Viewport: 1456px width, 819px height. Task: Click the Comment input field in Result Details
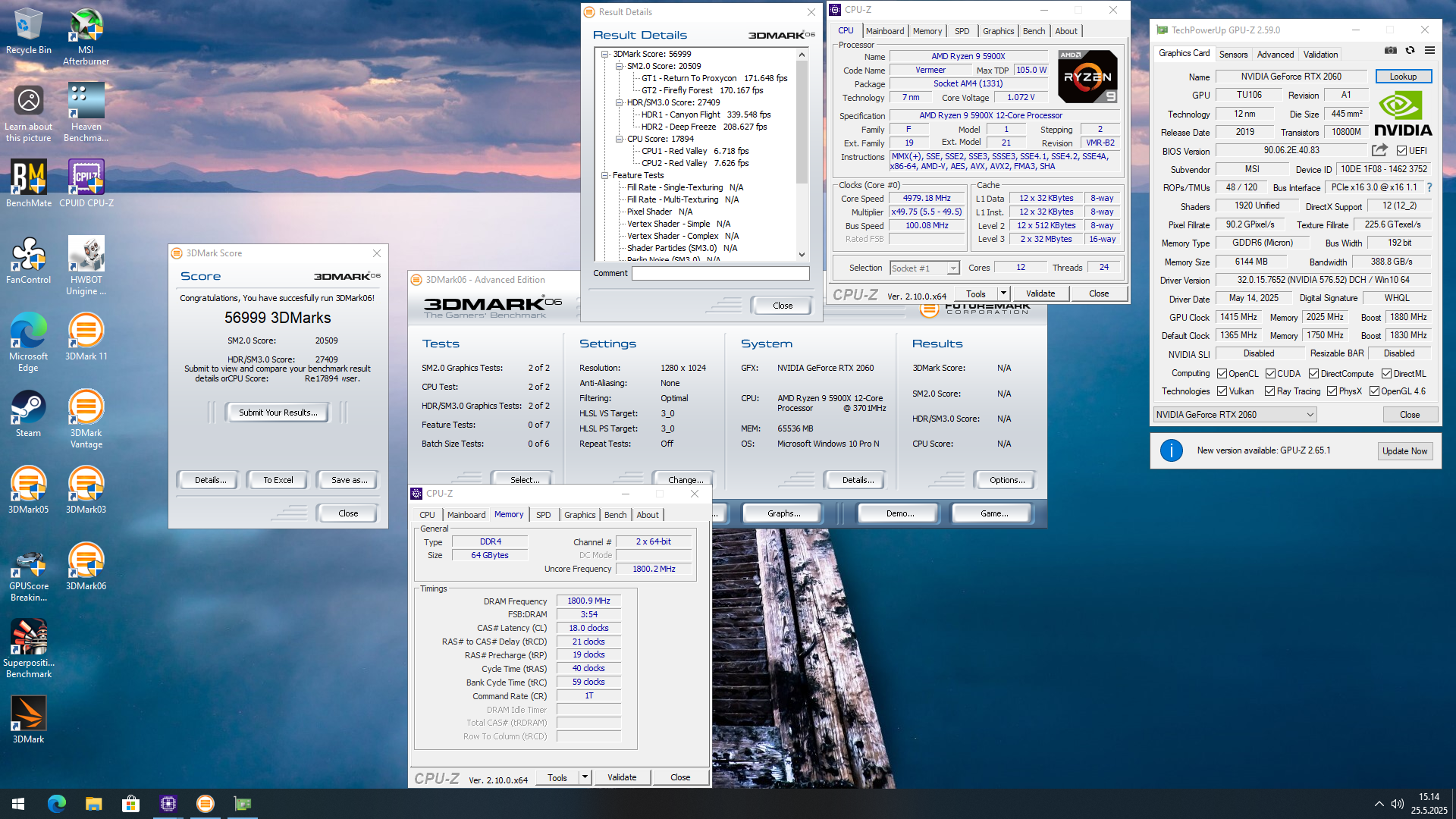[720, 273]
